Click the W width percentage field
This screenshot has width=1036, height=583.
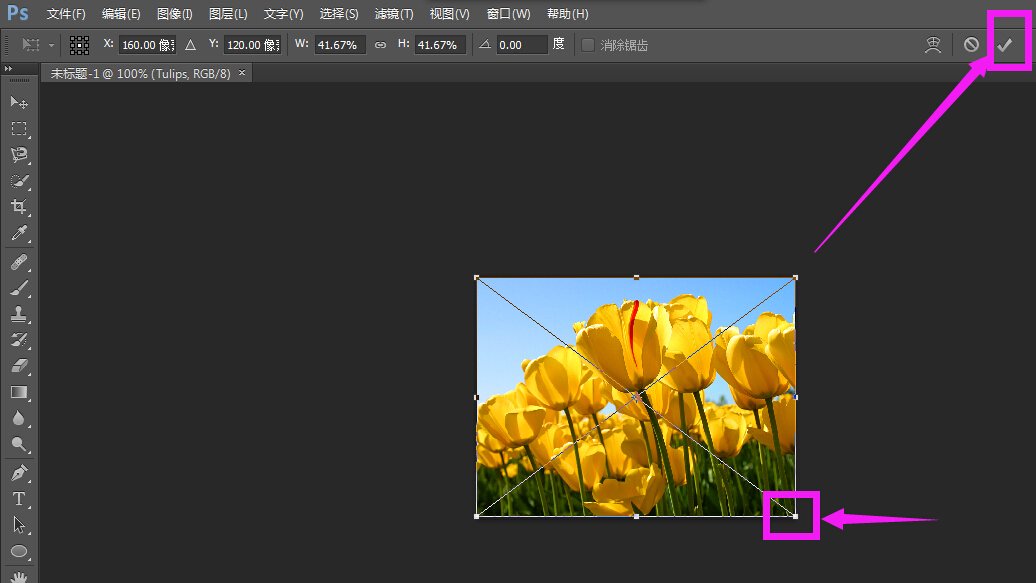coord(340,45)
